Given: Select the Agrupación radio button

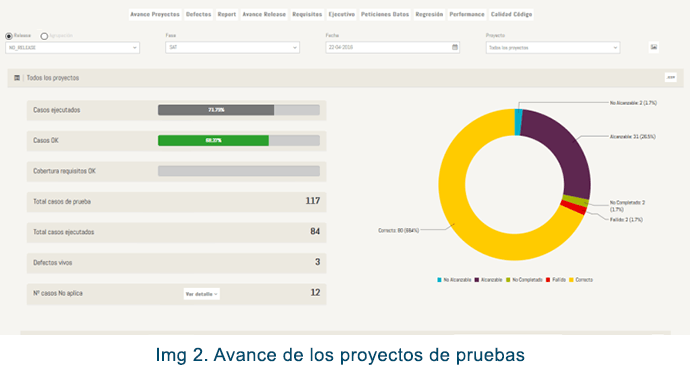Looking at the screenshot, I should 44,36.
